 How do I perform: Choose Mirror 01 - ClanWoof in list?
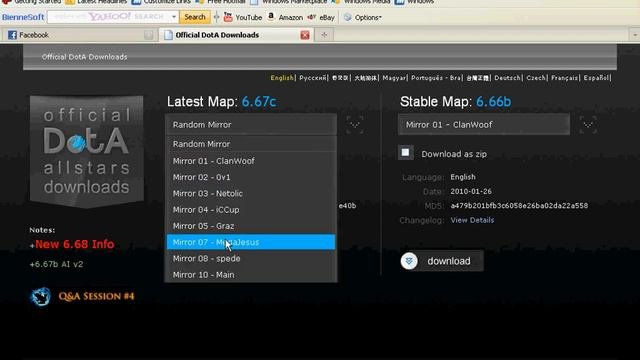click(251, 161)
